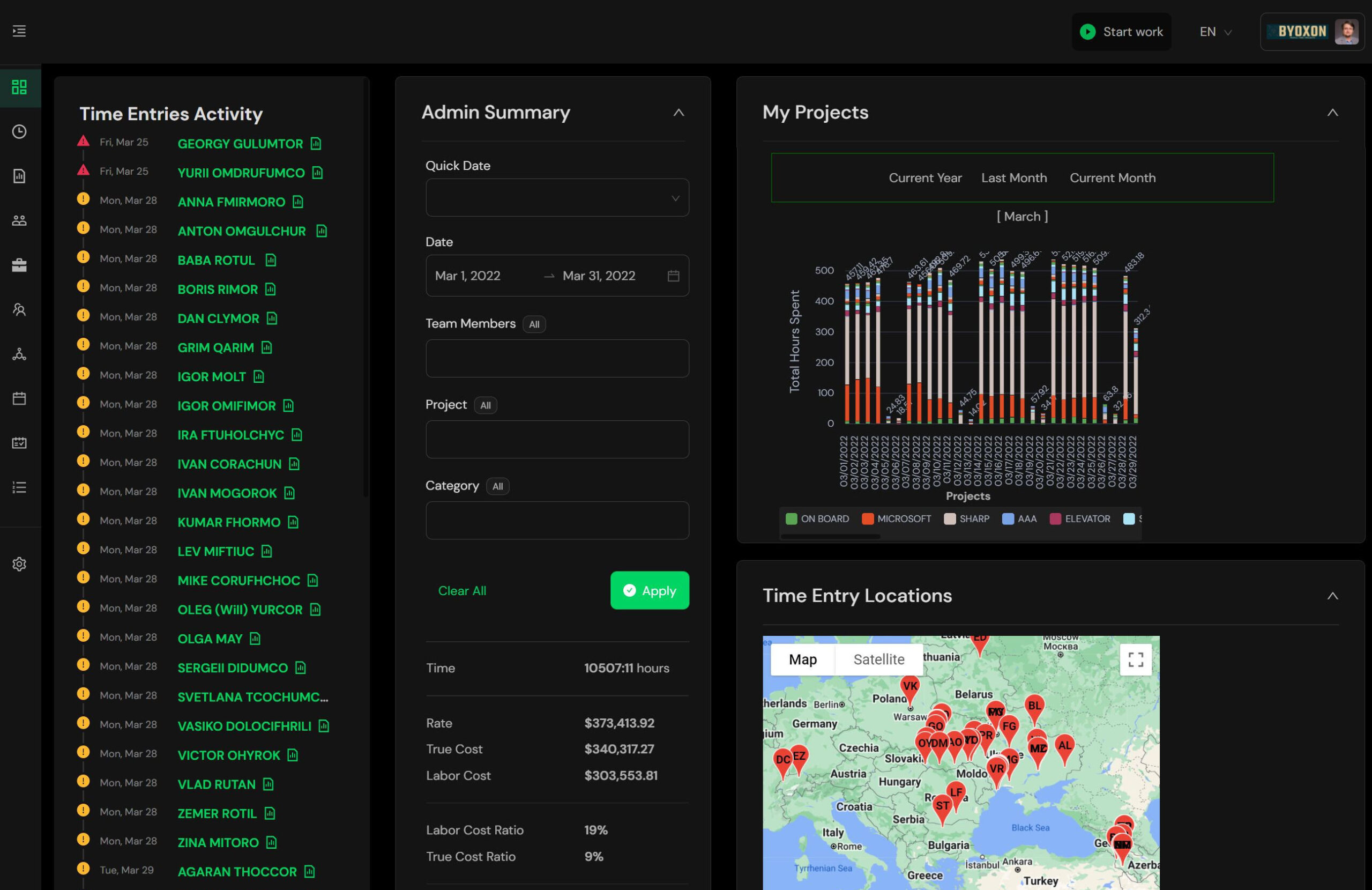This screenshot has height=890, width=1372.
Task: Open report icon next to IGOR MOLT
Action: pos(259,376)
